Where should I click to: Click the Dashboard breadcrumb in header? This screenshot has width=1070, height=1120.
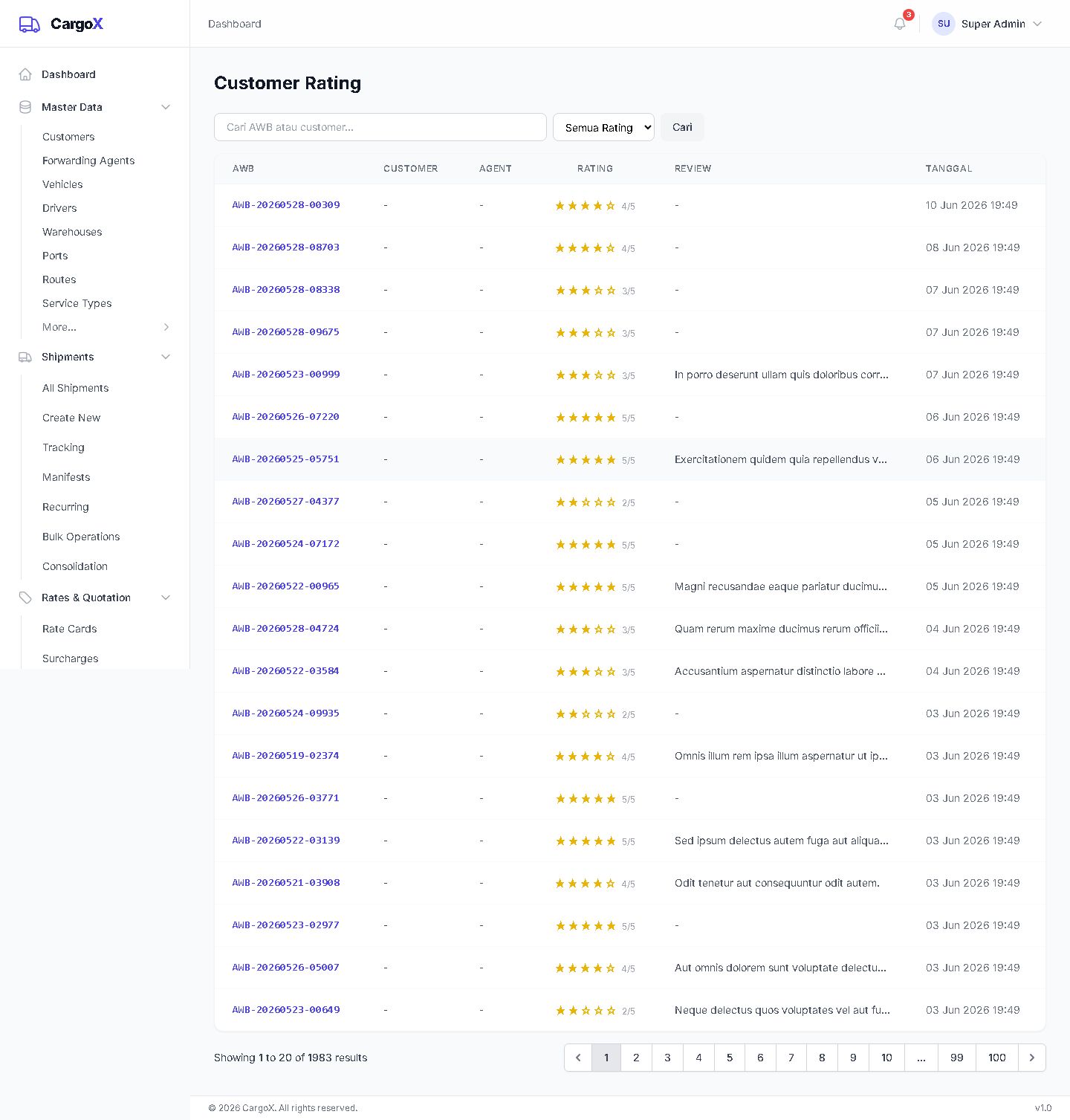235,24
